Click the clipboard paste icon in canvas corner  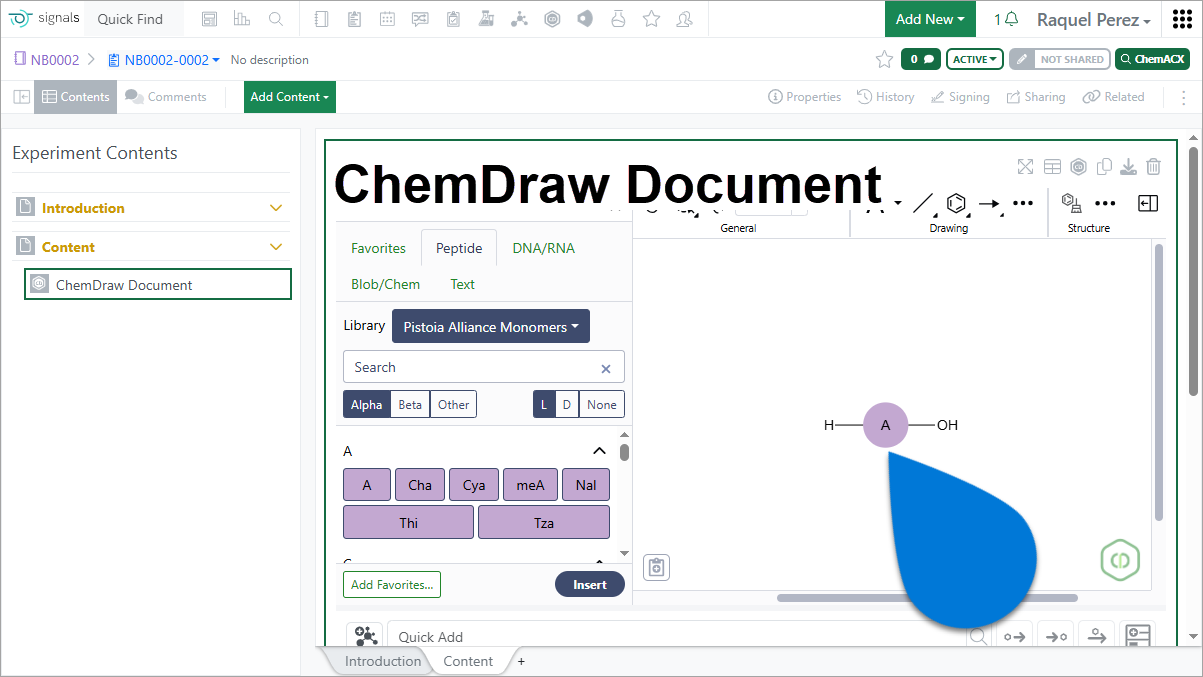click(x=656, y=567)
